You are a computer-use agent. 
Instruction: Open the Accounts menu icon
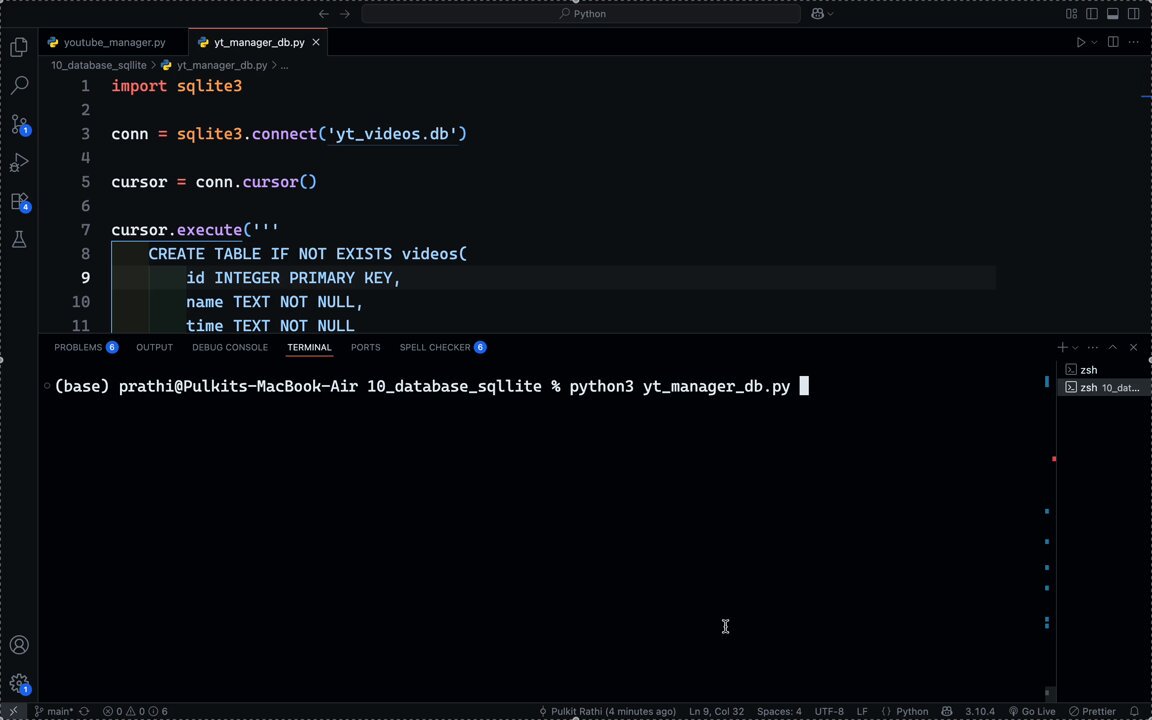coord(19,644)
